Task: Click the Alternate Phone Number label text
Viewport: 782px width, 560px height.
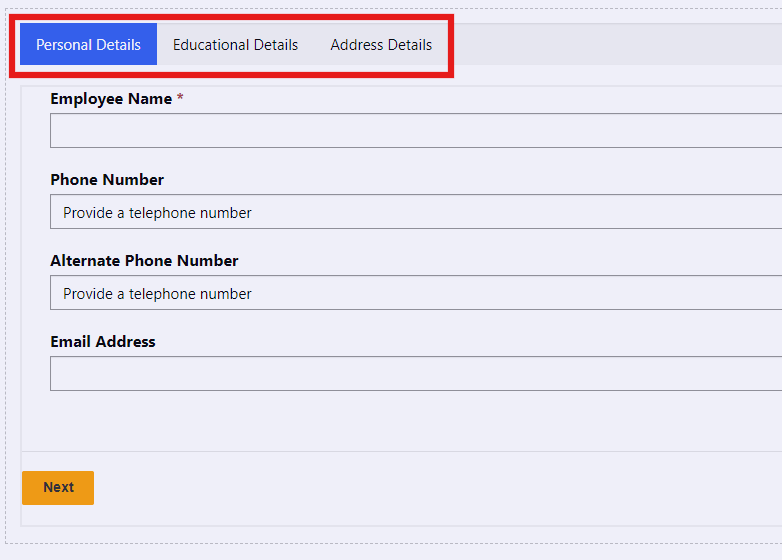Action: (x=144, y=261)
